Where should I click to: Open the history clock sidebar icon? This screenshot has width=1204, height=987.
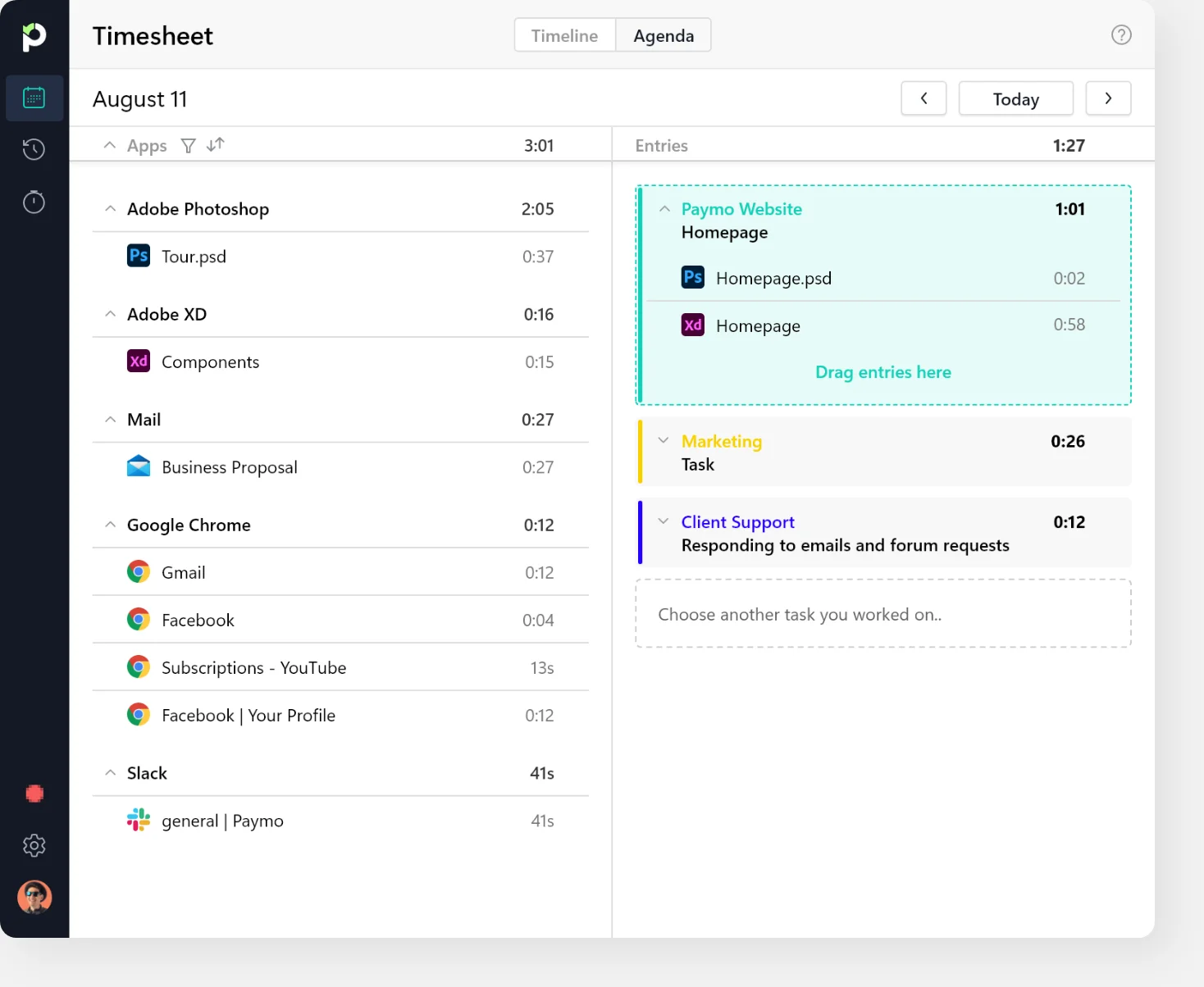(x=34, y=149)
